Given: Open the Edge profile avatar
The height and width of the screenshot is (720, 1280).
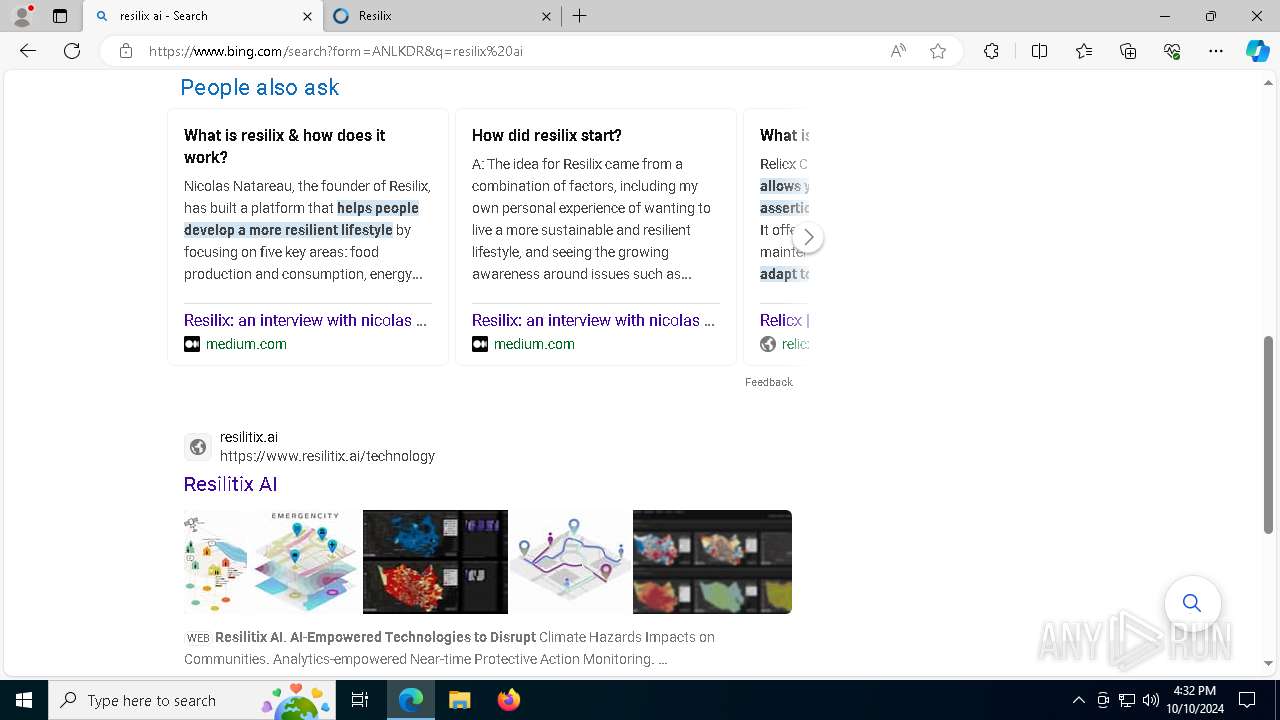Looking at the screenshot, I should tap(22, 16).
